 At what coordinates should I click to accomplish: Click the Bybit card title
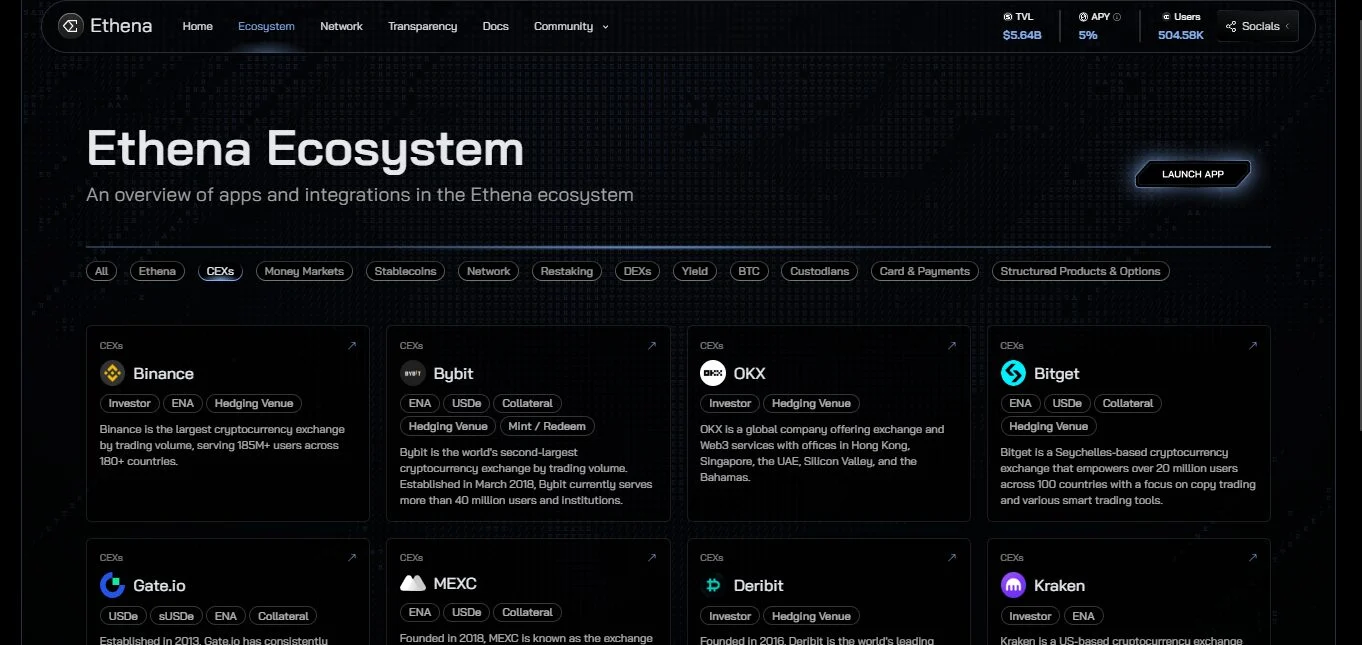tap(453, 374)
